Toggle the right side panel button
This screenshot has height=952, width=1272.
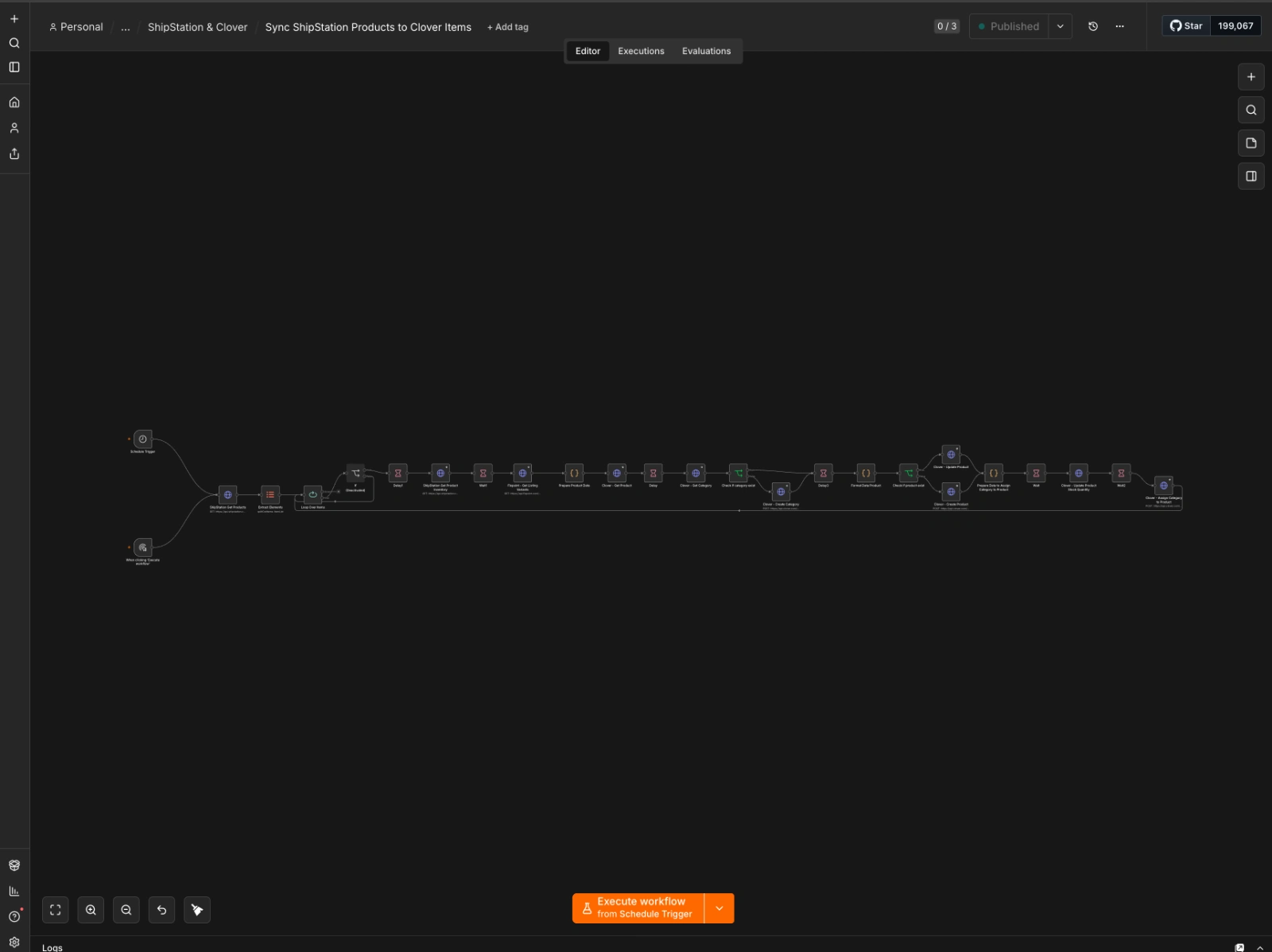(1251, 176)
